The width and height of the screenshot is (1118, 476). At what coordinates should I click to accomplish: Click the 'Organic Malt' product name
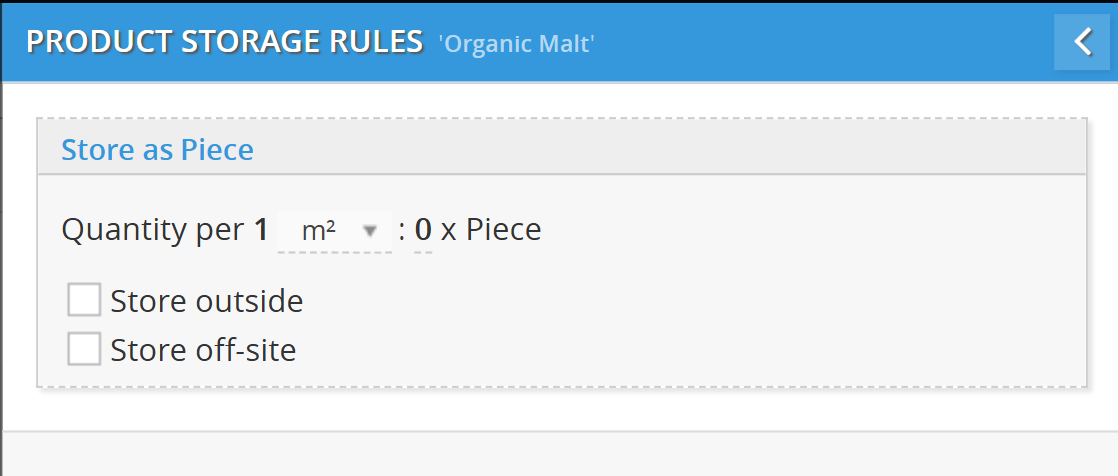[516, 43]
